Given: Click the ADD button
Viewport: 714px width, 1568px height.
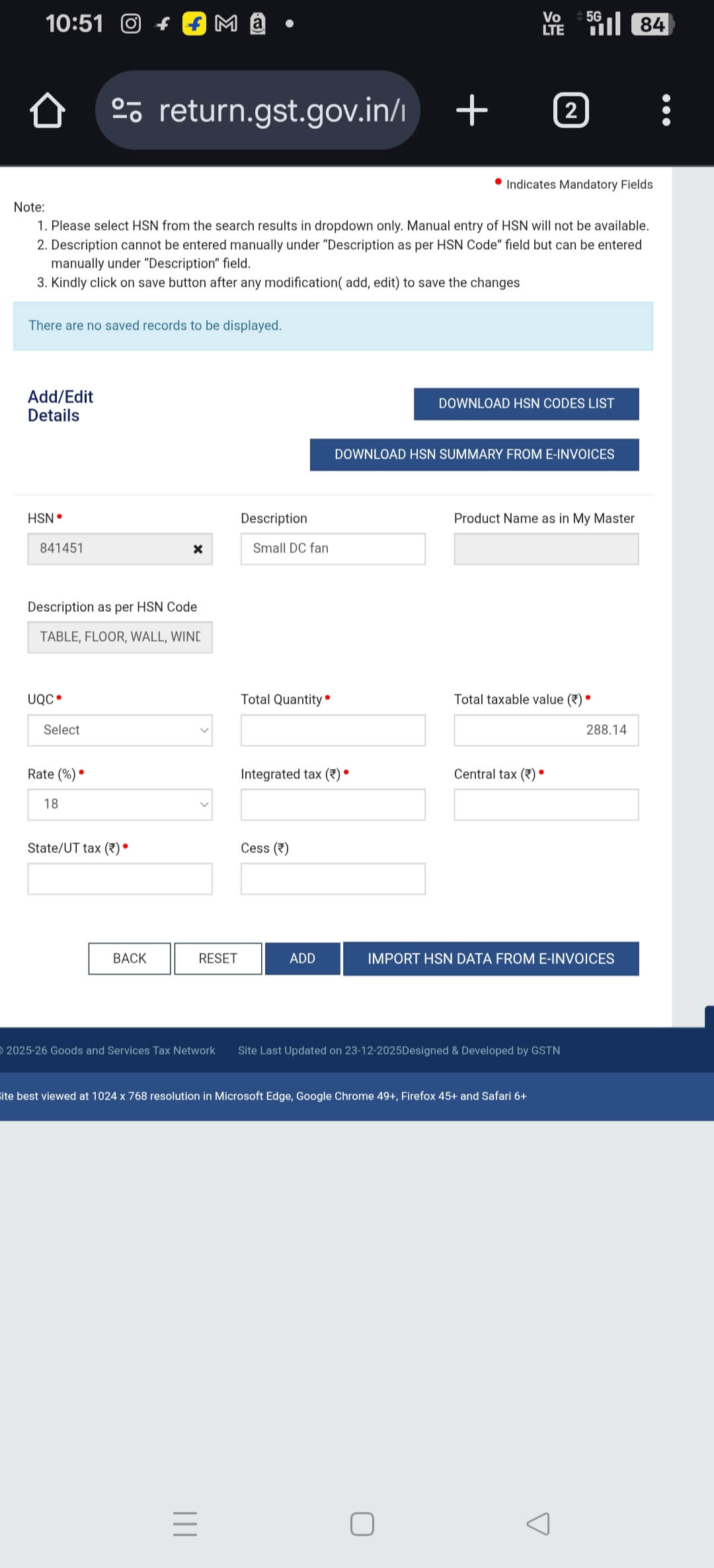Looking at the screenshot, I should tap(302, 959).
